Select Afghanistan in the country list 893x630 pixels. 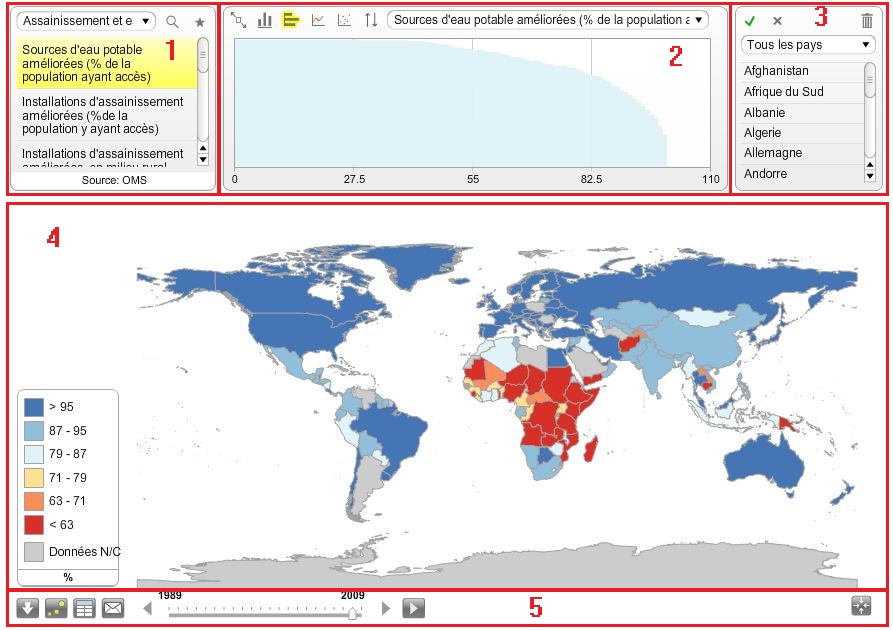(x=777, y=71)
